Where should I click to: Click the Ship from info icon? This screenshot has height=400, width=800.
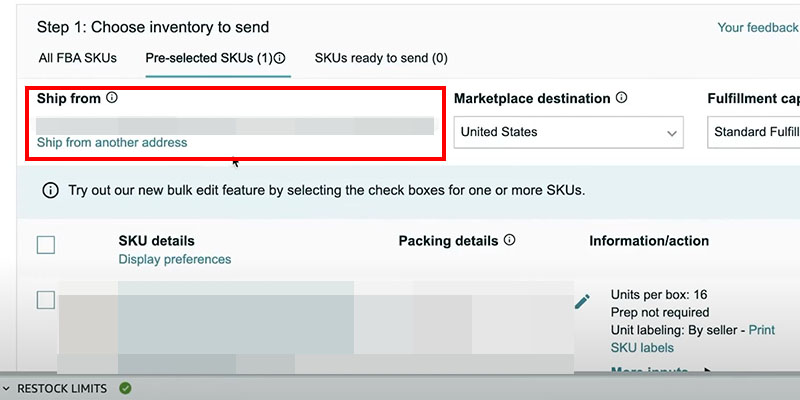[x=112, y=98]
